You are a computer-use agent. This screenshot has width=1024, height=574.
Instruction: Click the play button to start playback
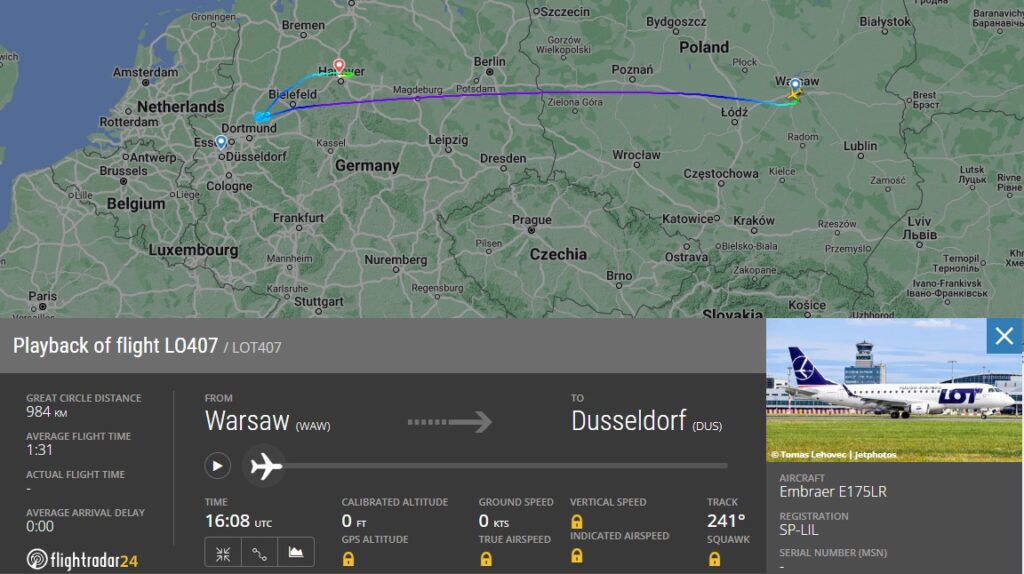(217, 466)
